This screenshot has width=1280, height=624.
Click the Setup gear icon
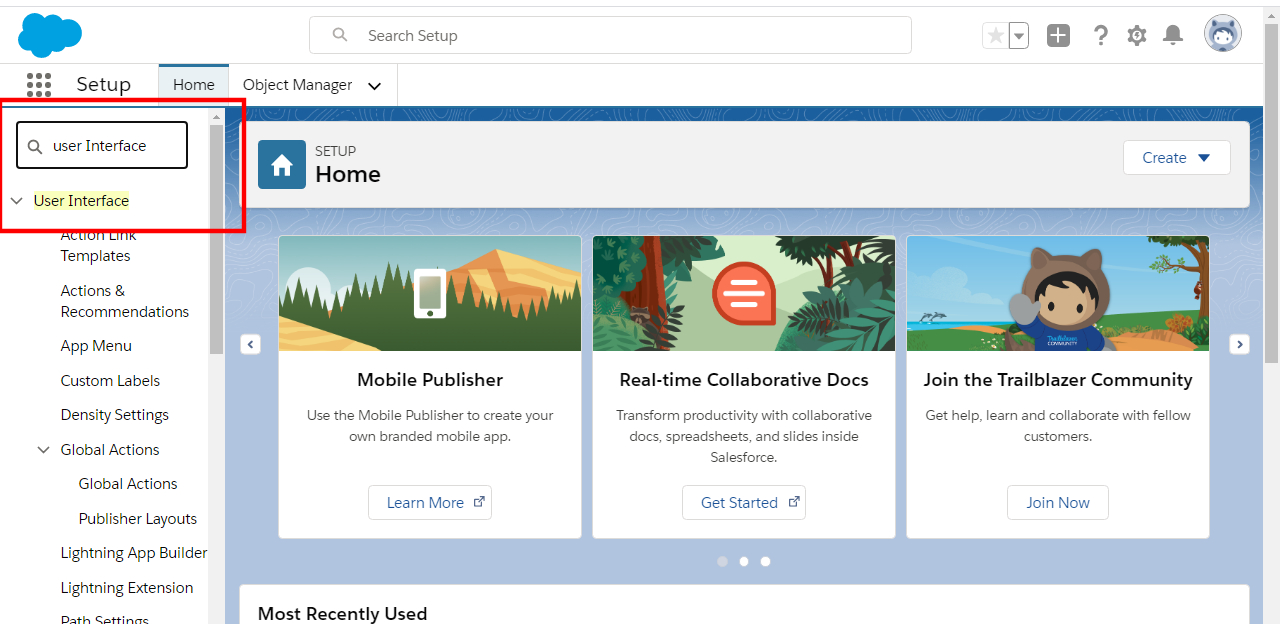[1137, 34]
